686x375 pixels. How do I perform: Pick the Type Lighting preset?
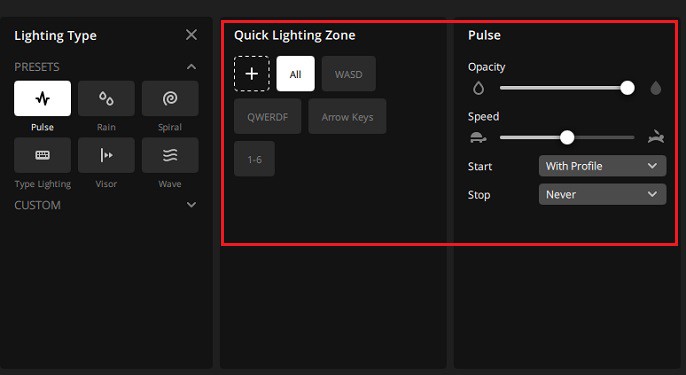pos(42,155)
